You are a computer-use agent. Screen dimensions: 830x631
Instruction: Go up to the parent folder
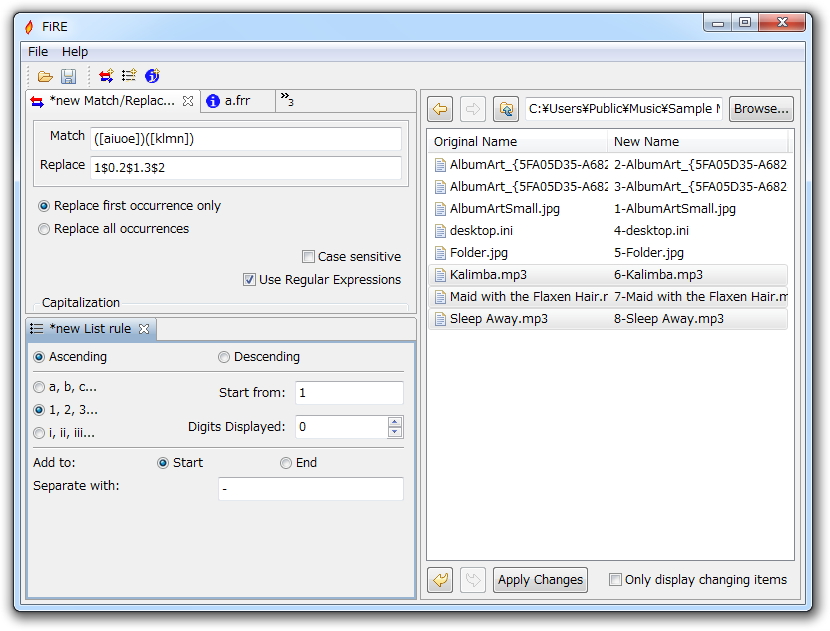coord(506,109)
